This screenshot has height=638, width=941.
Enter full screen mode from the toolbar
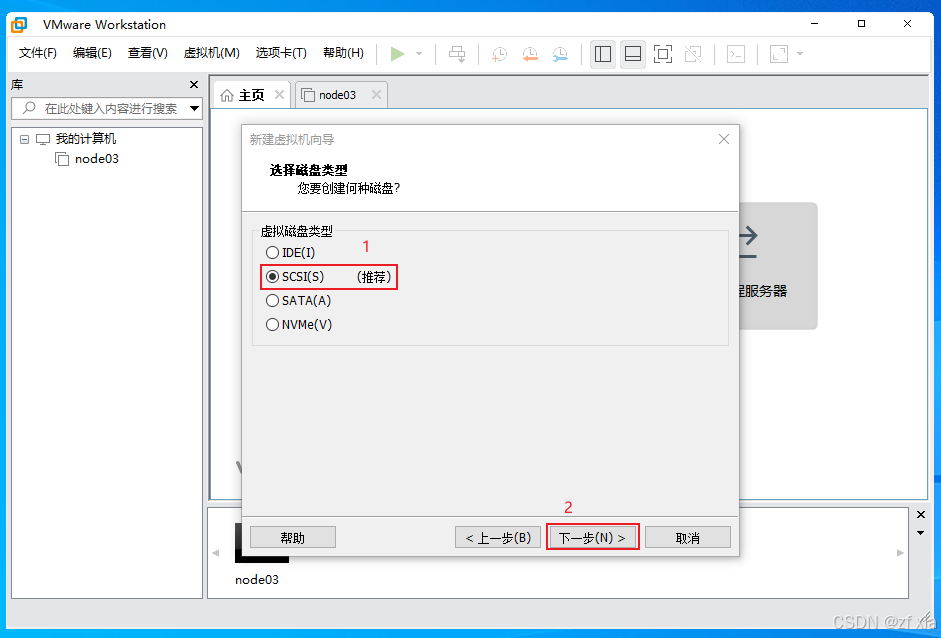[663, 54]
